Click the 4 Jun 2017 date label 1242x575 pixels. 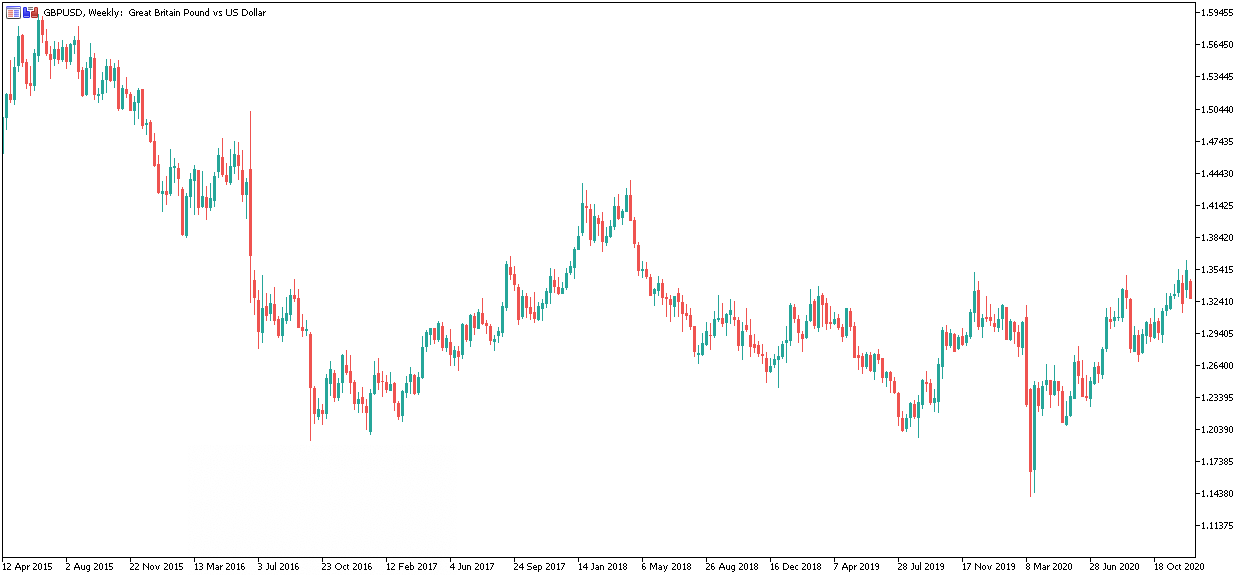click(472, 566)
